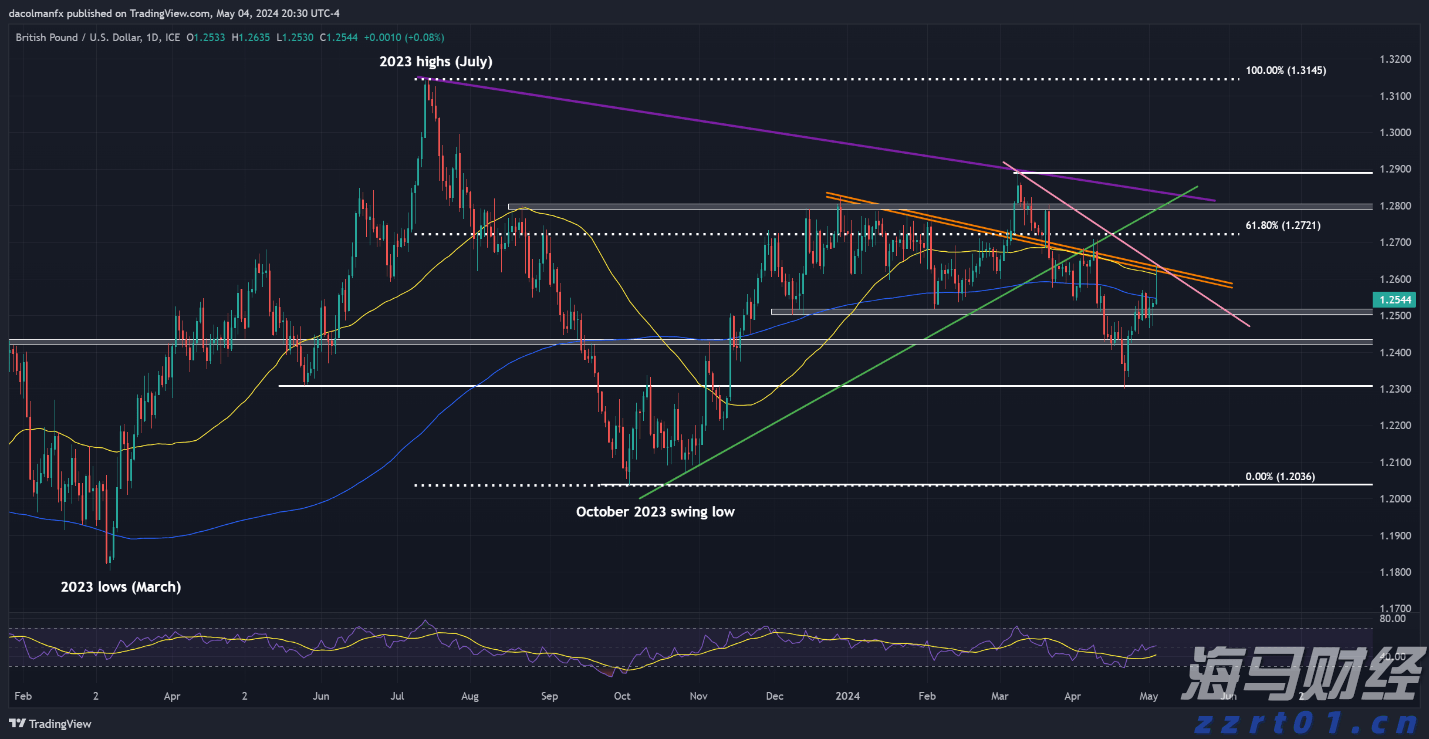Click the current price label 1.2544
The image size is (1429, 739).
point(1396,299)
